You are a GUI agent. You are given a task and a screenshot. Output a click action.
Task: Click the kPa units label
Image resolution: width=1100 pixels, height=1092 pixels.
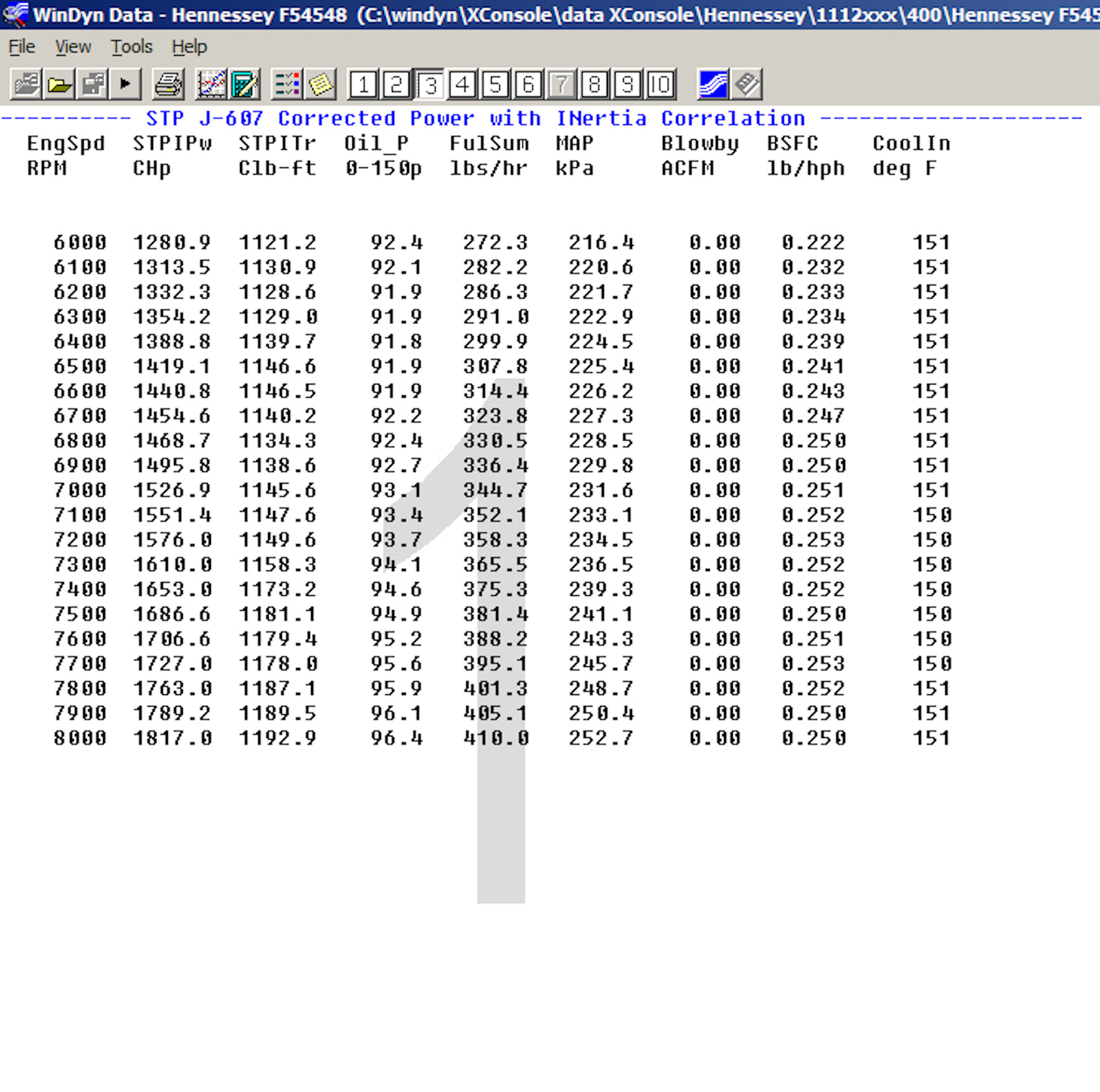click(x=575, y=168)
